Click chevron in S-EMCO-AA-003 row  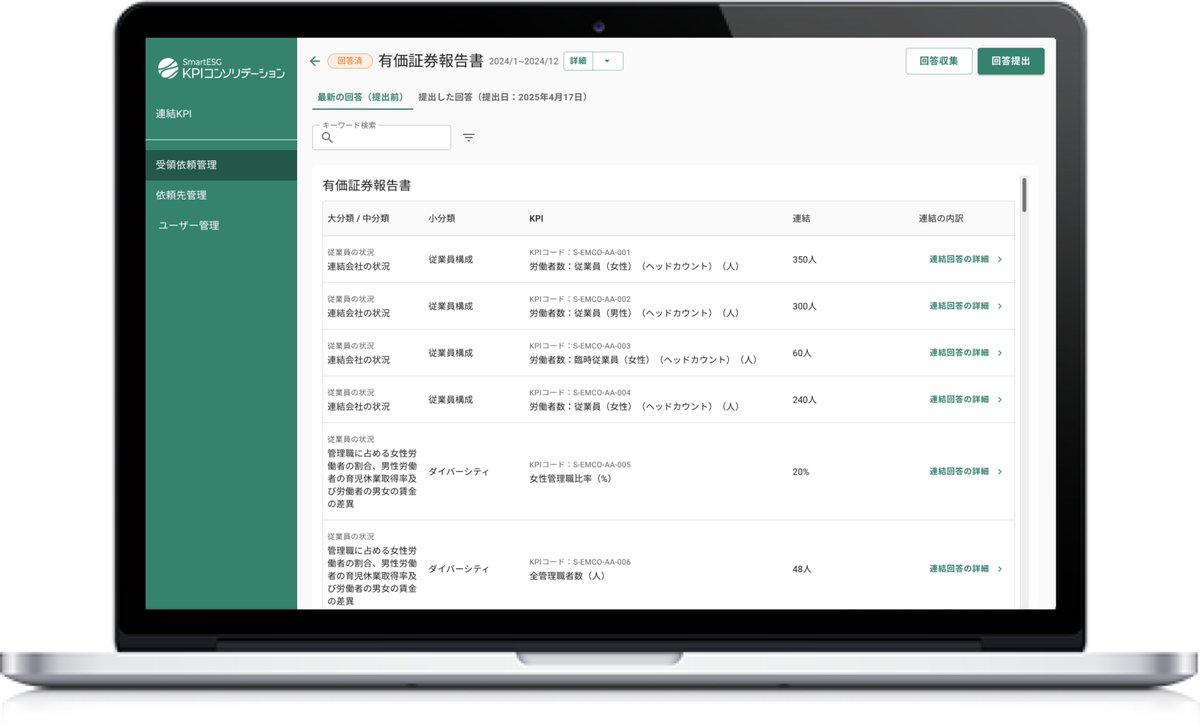tap(1000, 353)
